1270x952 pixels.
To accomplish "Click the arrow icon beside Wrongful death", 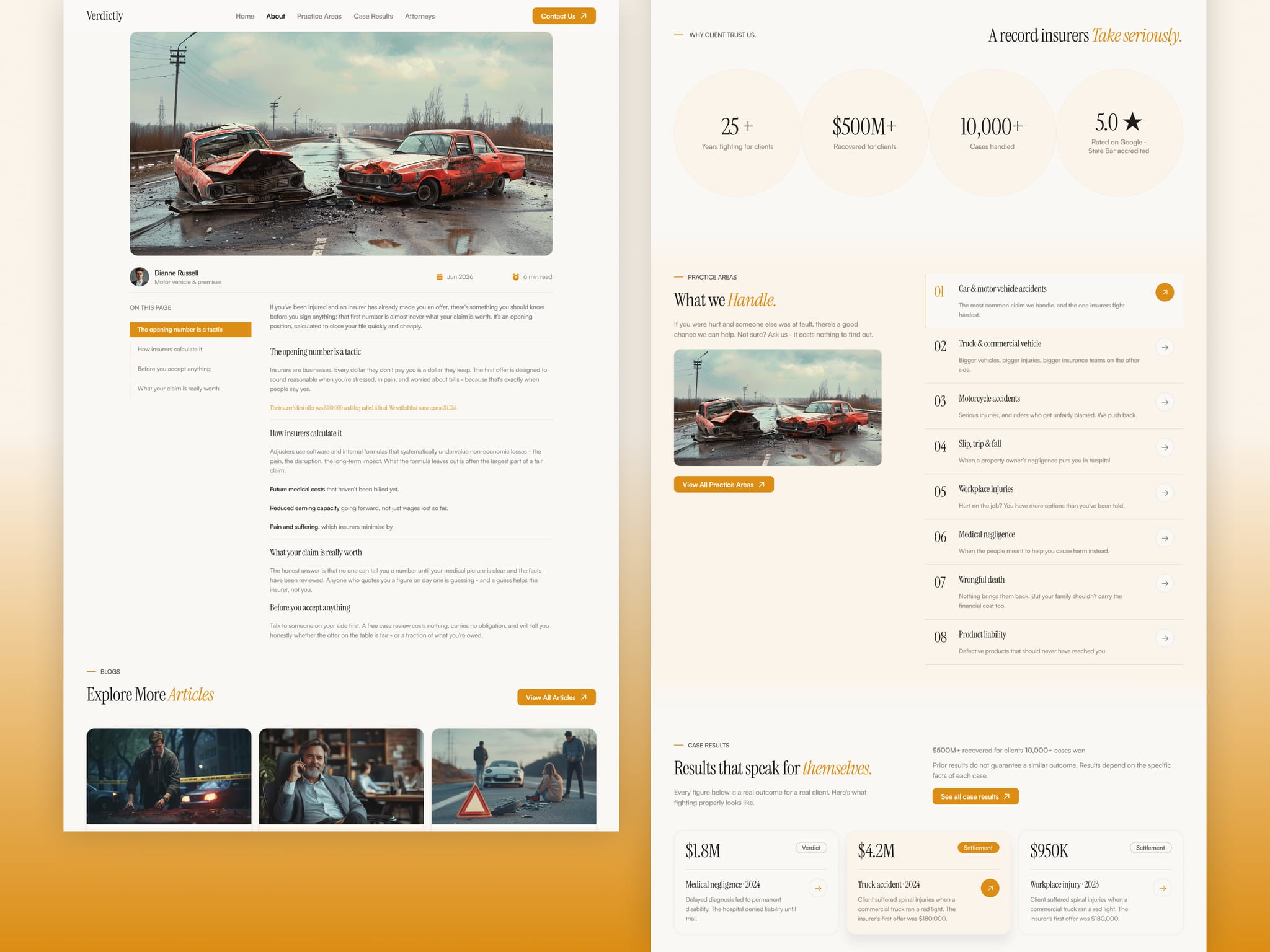I will pos(1165,583).
